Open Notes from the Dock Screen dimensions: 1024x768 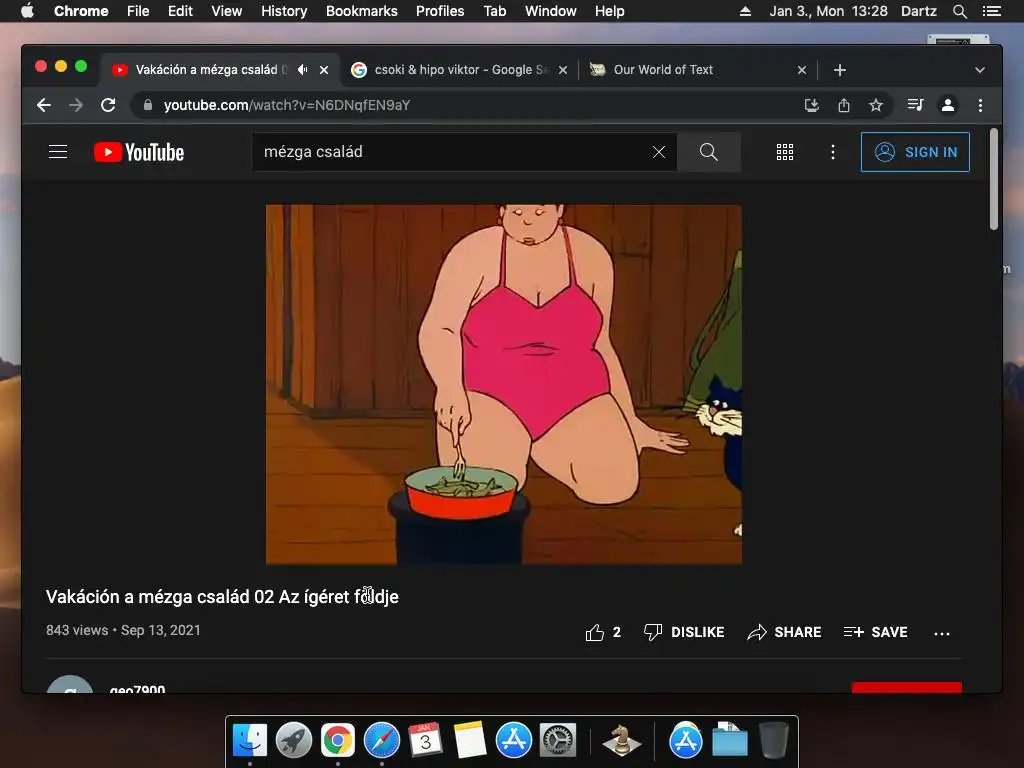pos(469,741)
